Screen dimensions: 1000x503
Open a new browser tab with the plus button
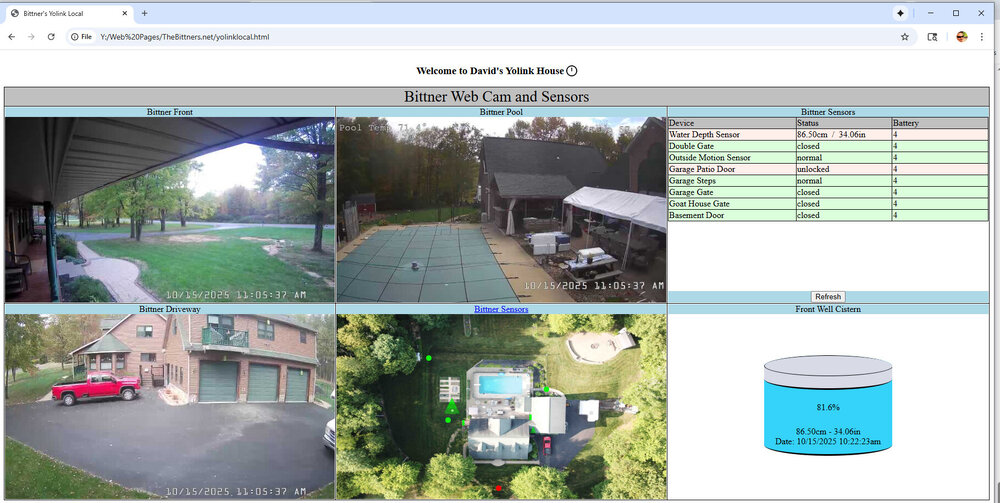point(144,13)
